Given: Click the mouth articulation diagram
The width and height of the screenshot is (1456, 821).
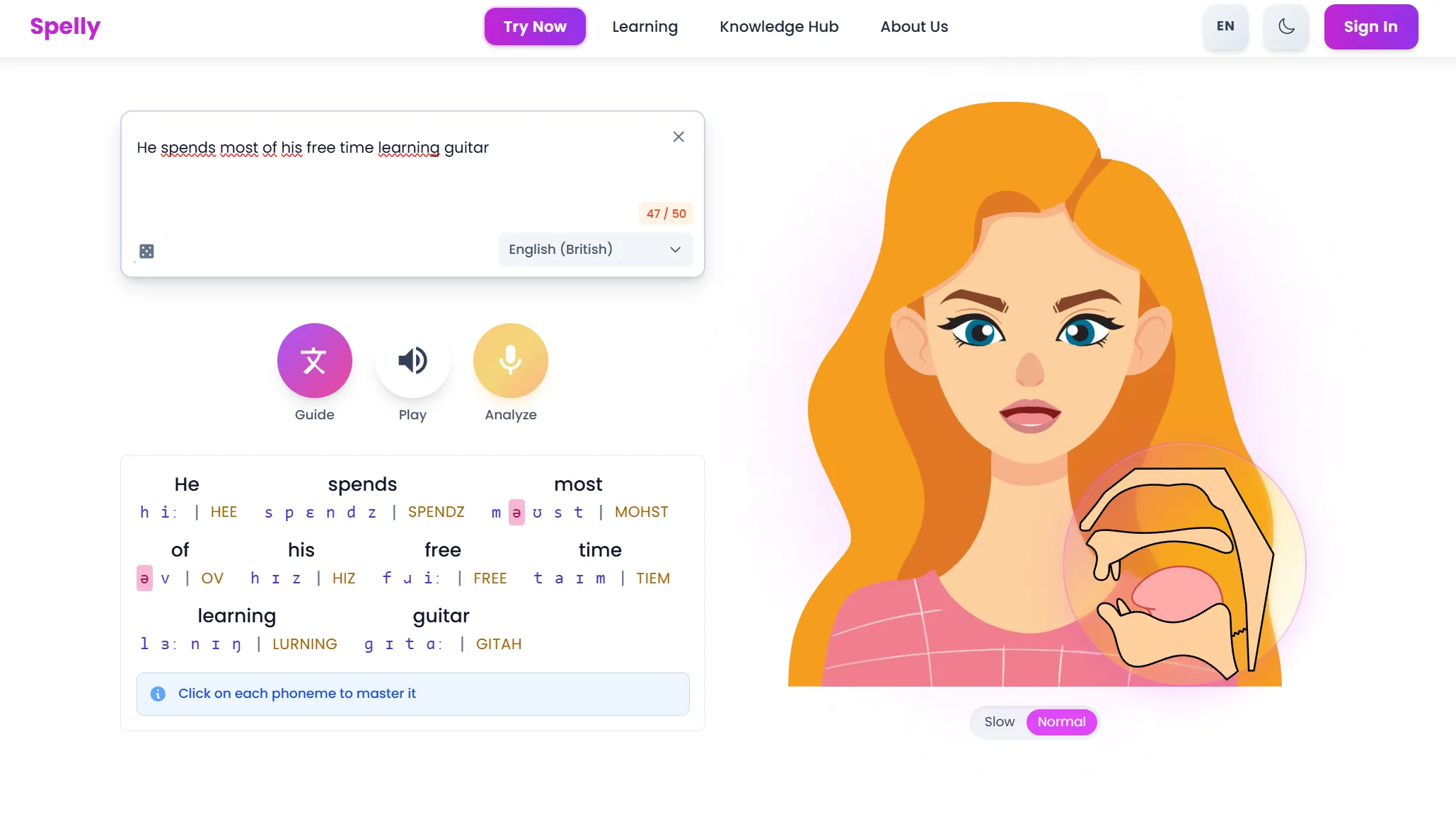Looking at the screenshot, I should pos(1184,564).
